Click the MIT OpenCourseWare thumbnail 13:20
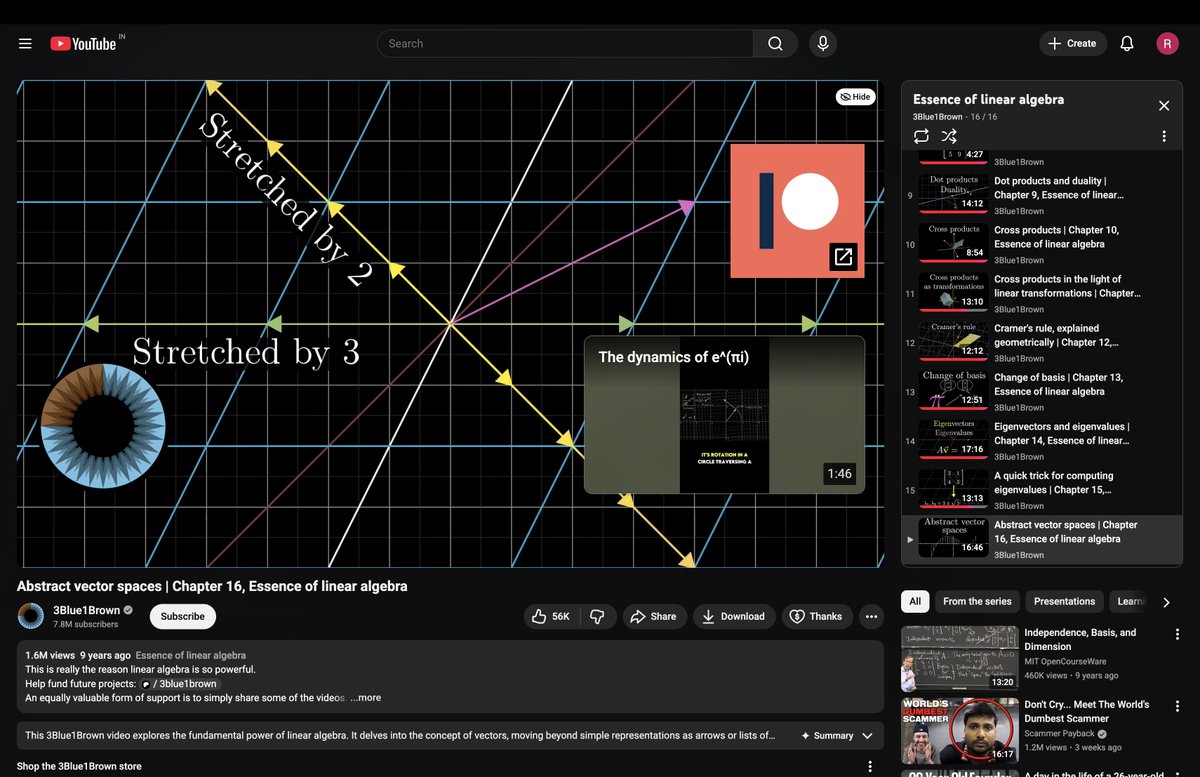The width and height of the screenshot is (1200, 777). pos(960,659)
